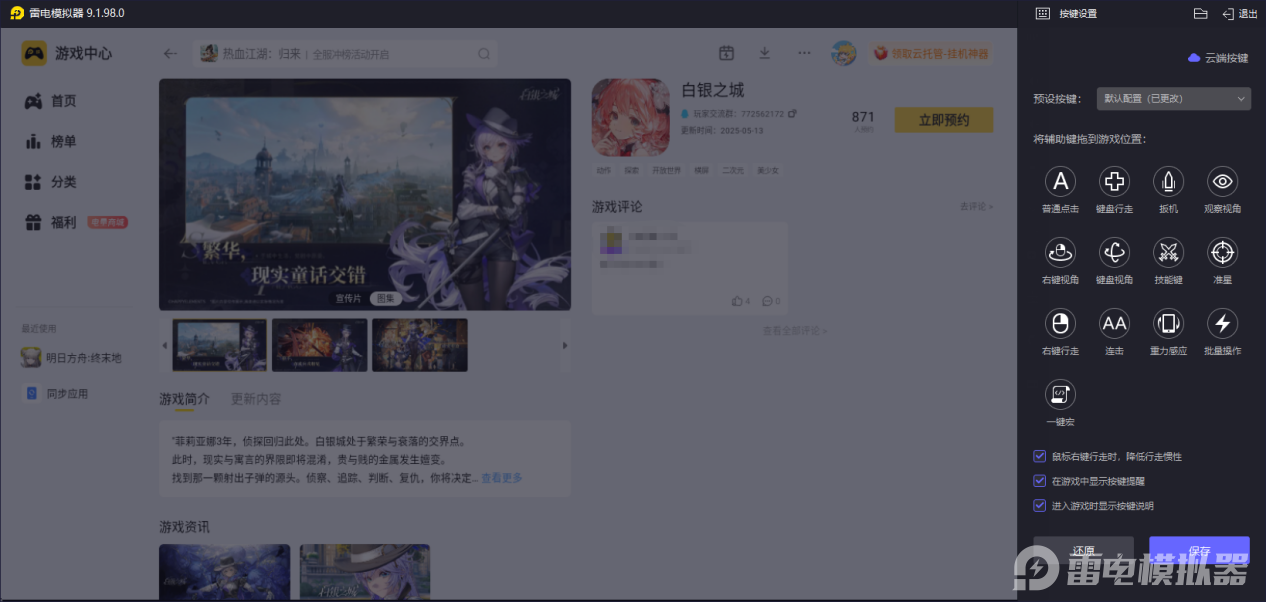The width and height of the screenshot is (1266, 602).
Task: Open the downloads arrow icon
Action: click(765, 53)
